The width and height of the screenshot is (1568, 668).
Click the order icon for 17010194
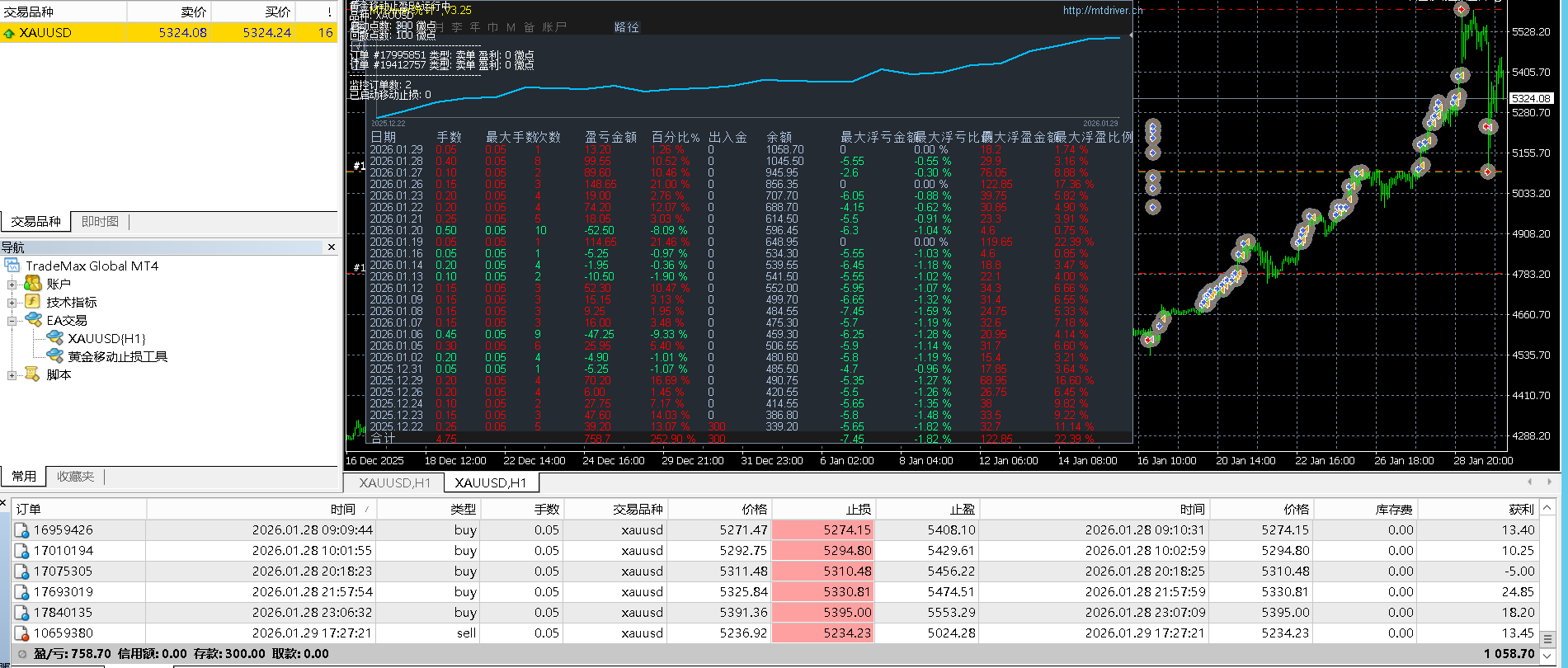(x=22, y=551)
